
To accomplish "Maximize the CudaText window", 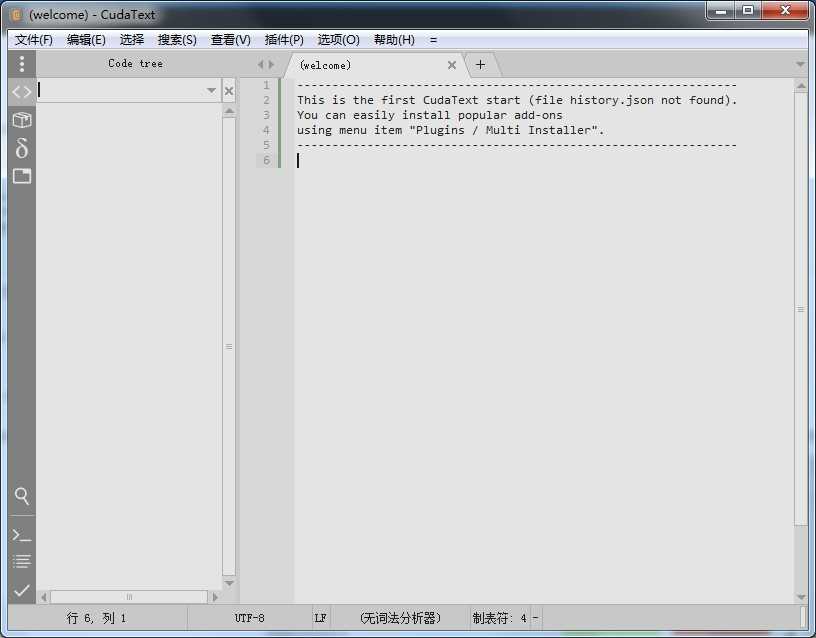I will coord(748,10).
